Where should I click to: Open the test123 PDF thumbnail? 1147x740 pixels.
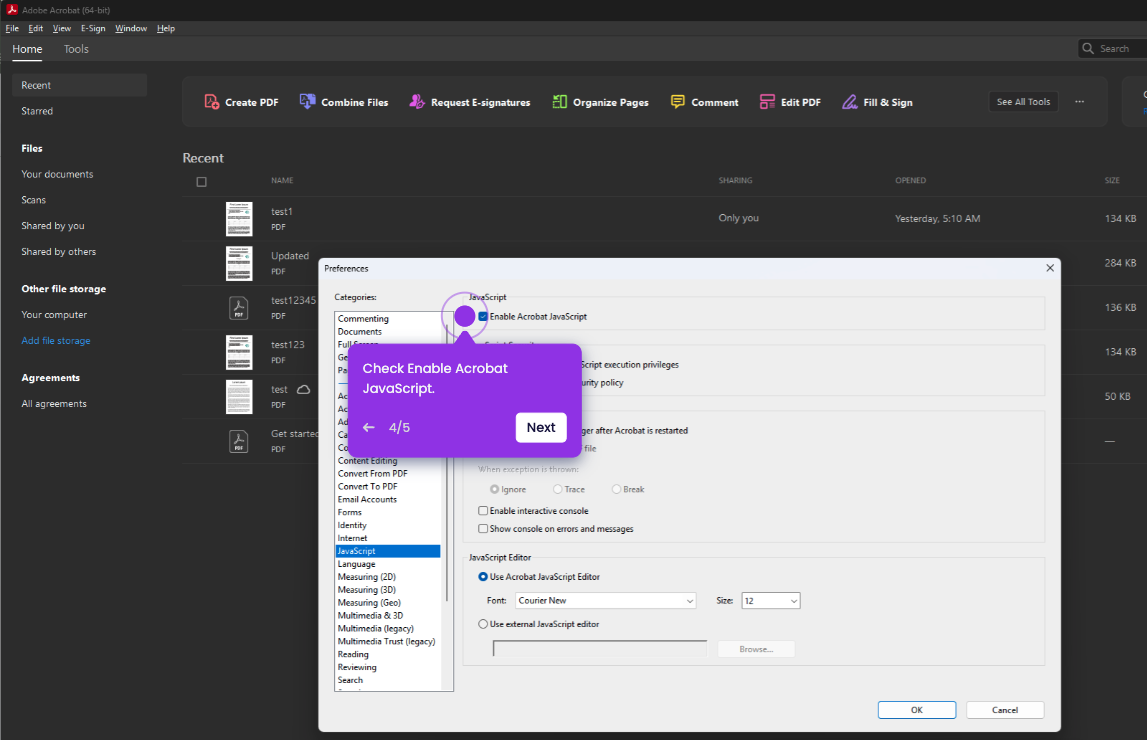click(x=239, y=352)
